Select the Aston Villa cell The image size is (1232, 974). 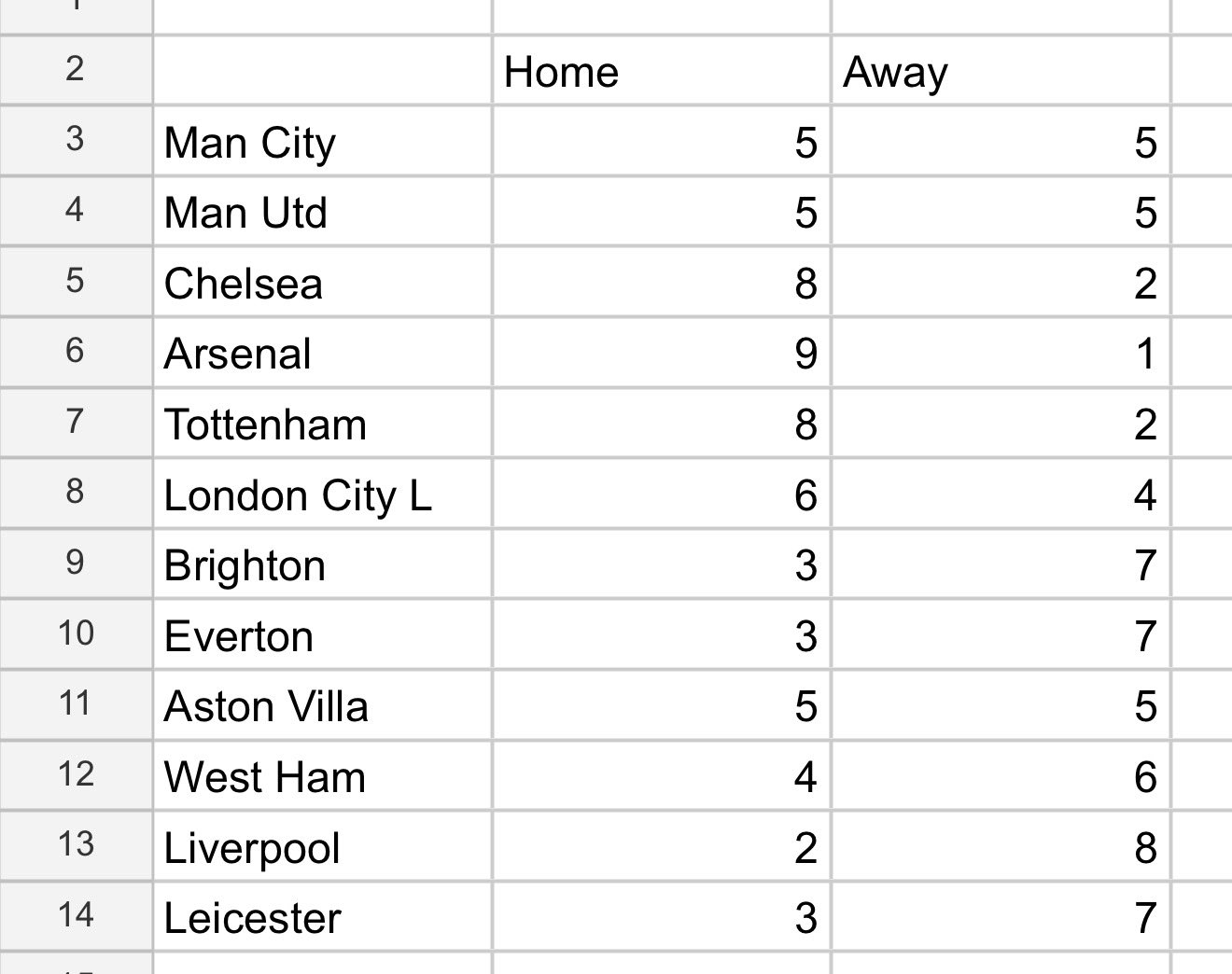tap(322, 706)
